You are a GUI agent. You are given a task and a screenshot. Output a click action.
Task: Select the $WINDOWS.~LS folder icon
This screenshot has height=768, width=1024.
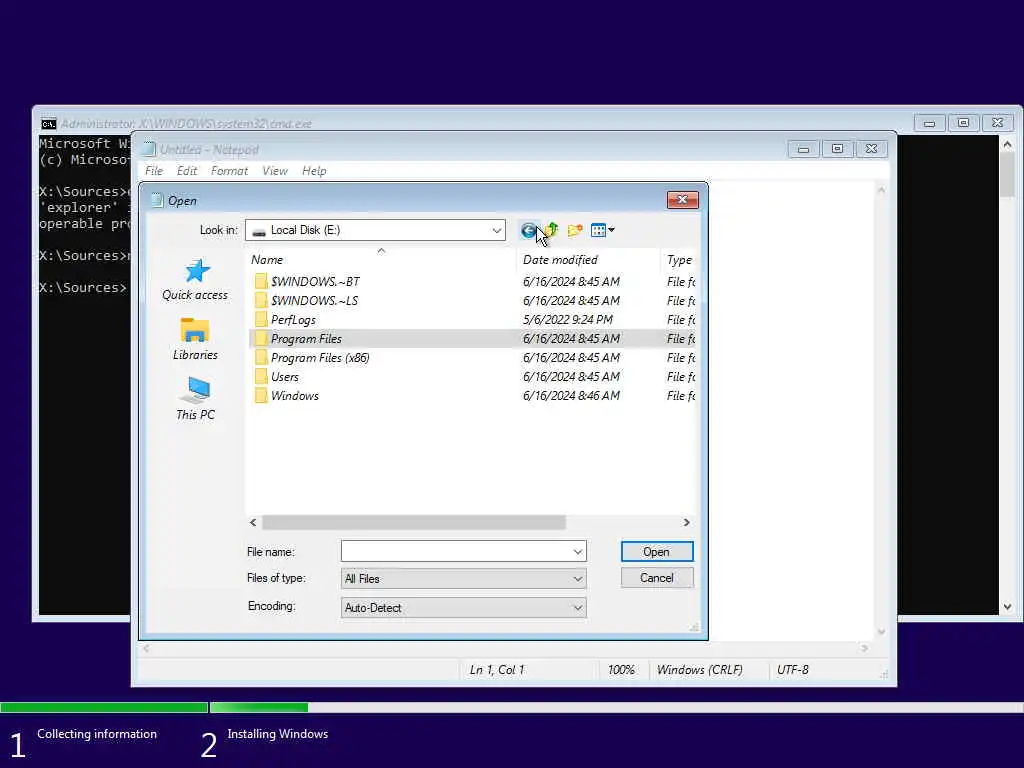(261, 300)
